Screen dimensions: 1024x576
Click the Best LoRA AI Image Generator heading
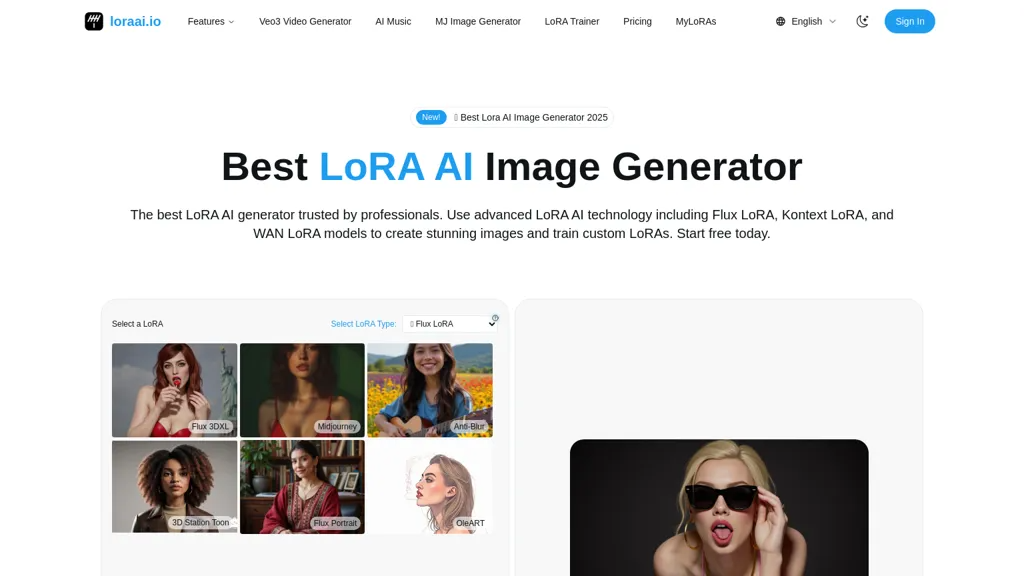pos(512,167)
